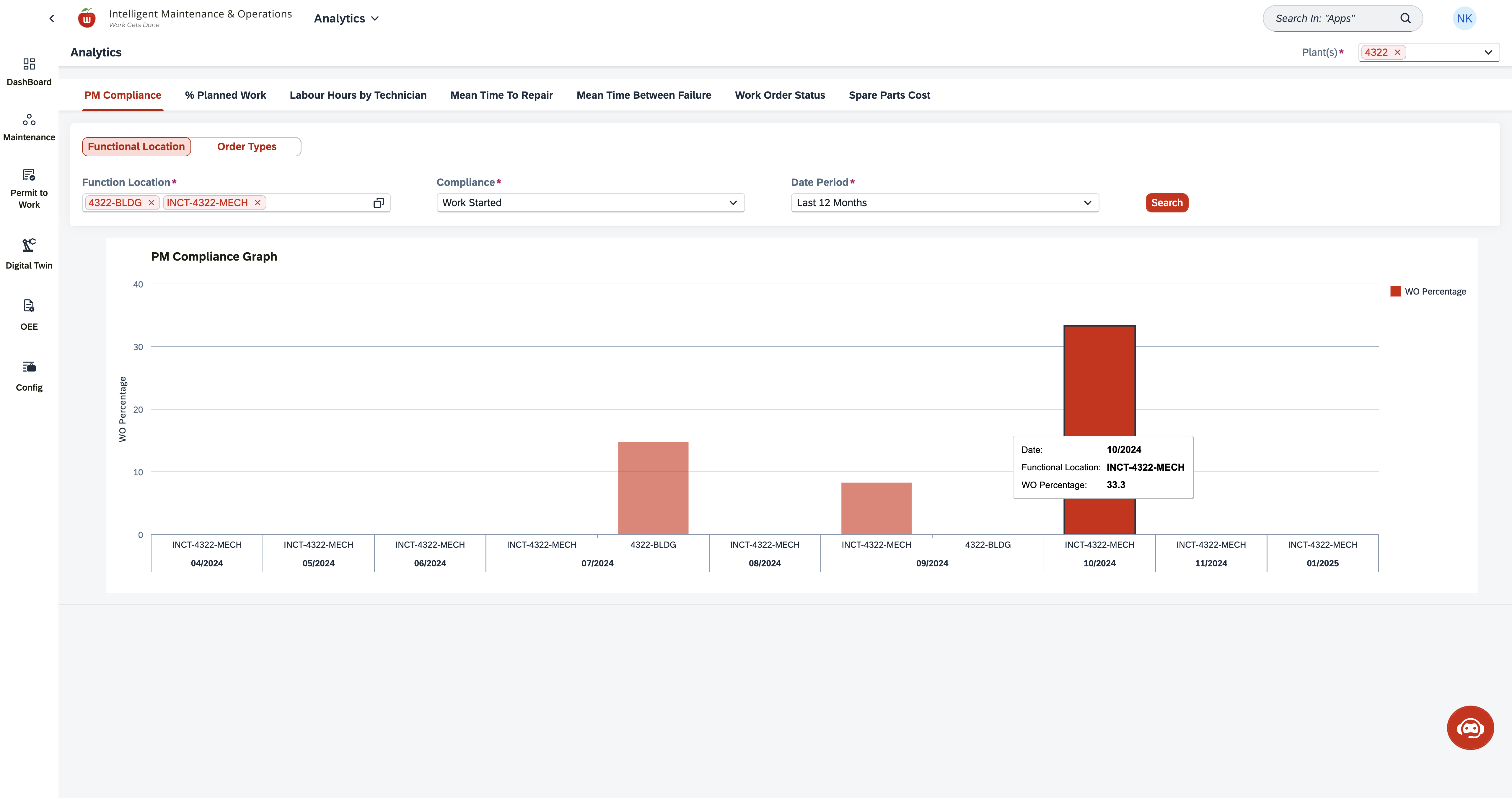
Task: Open Digital Twin module
Action: 29,254
